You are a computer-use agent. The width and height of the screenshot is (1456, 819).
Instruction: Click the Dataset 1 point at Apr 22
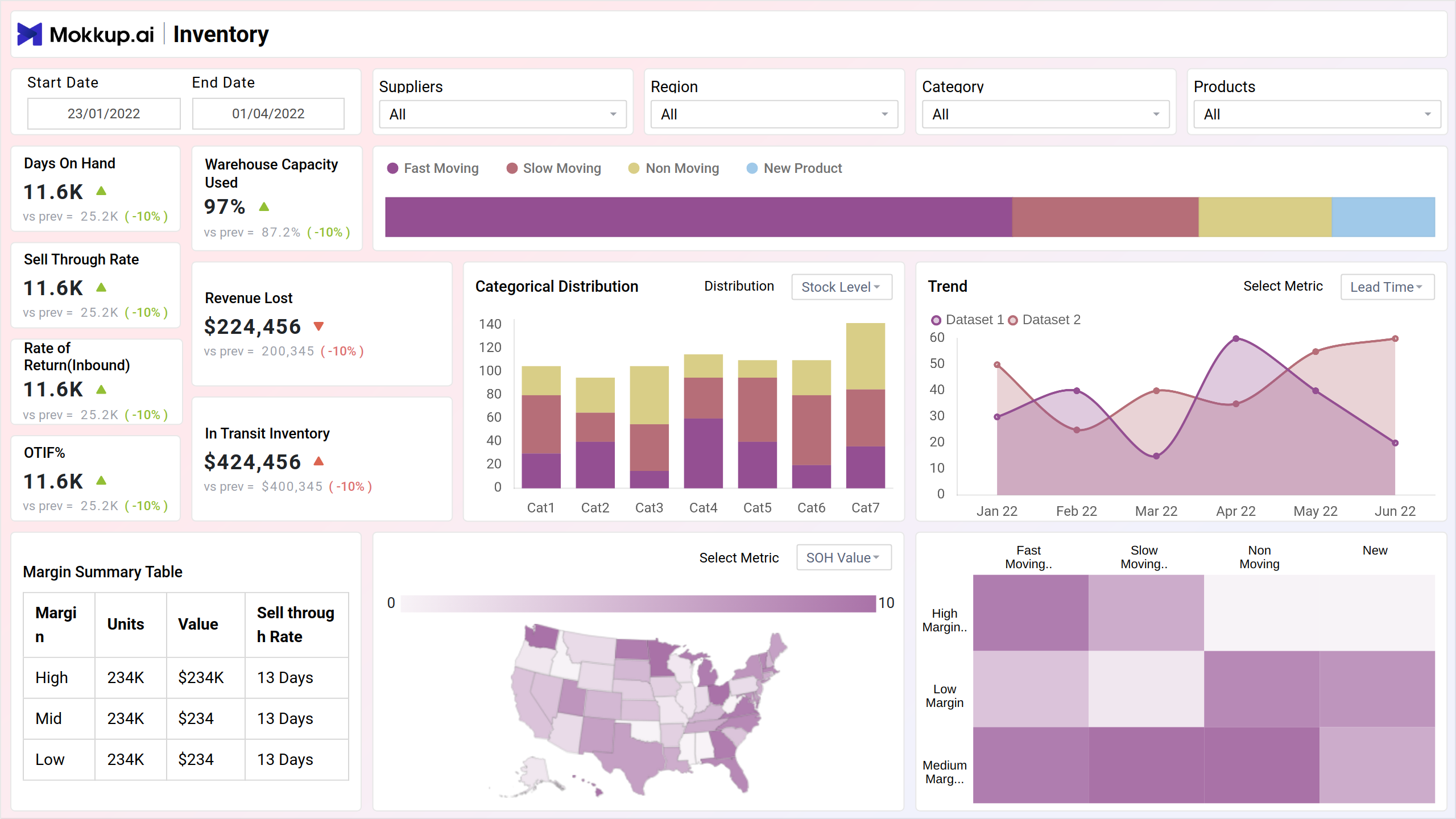pos(1236,339)
